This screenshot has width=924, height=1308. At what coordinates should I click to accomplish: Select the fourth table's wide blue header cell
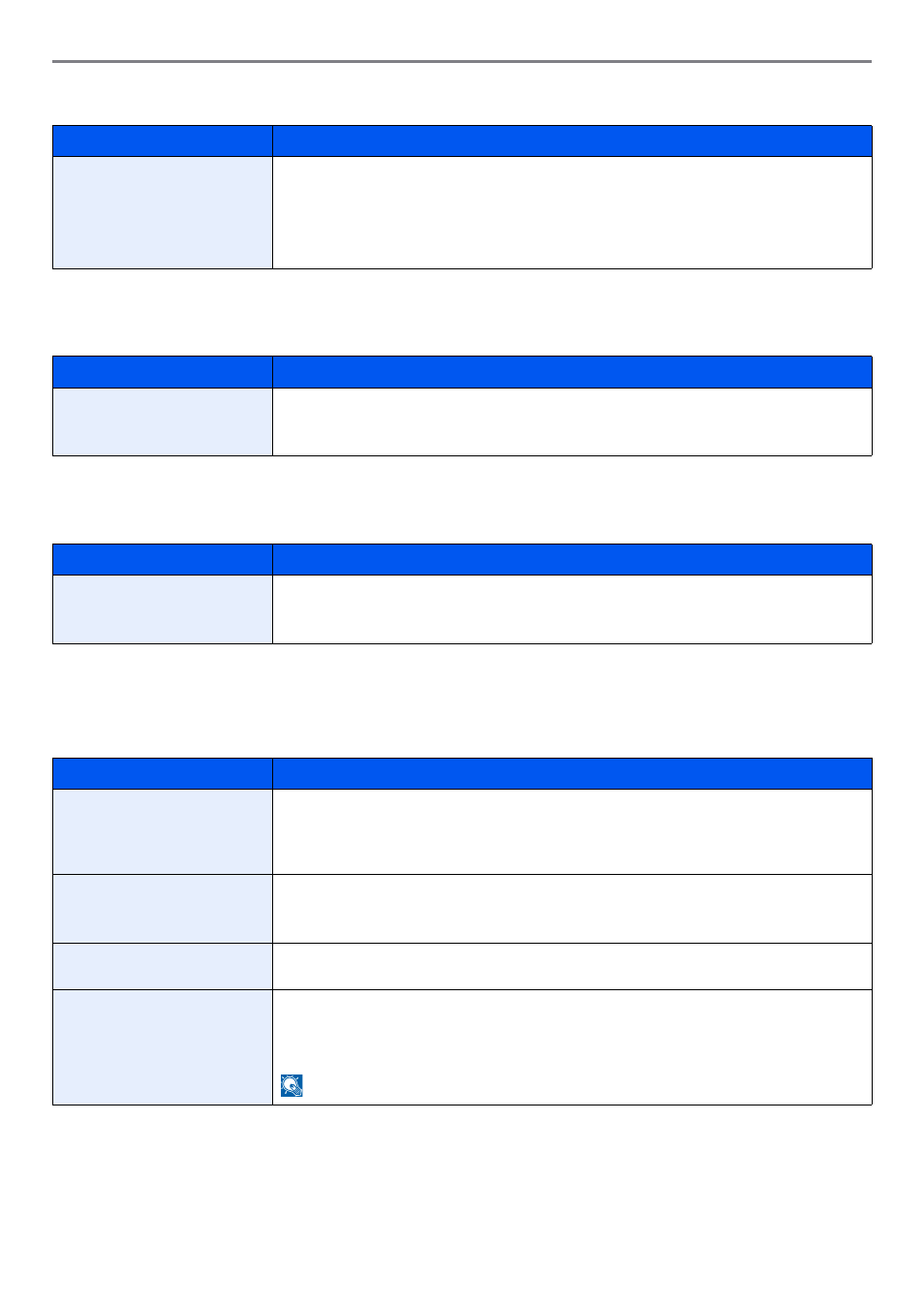coord(572,774)
